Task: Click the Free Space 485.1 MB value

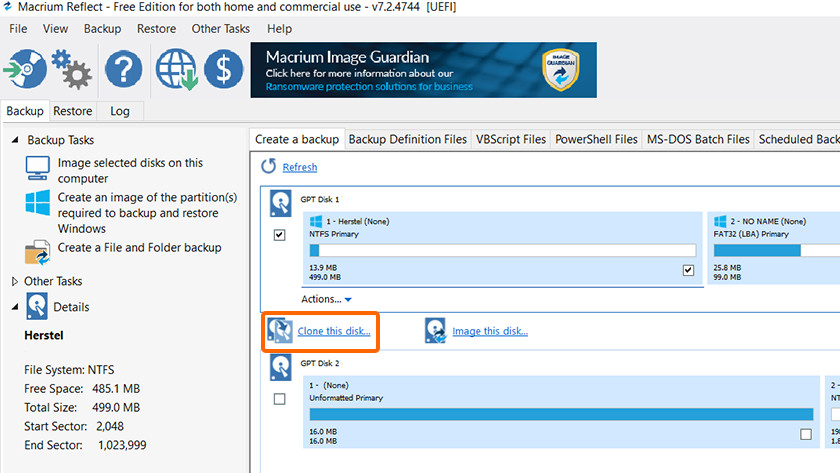Action: [116, 388]
